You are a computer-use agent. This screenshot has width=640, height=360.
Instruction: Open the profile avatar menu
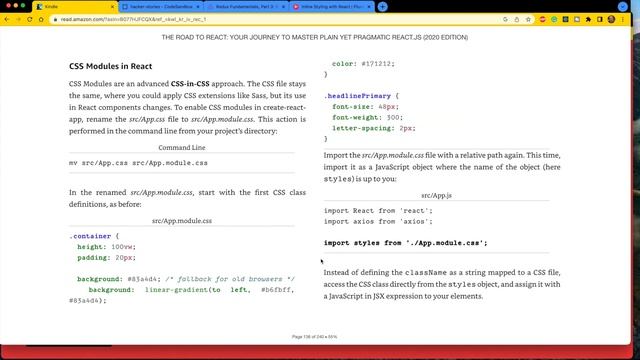point(611,19)
